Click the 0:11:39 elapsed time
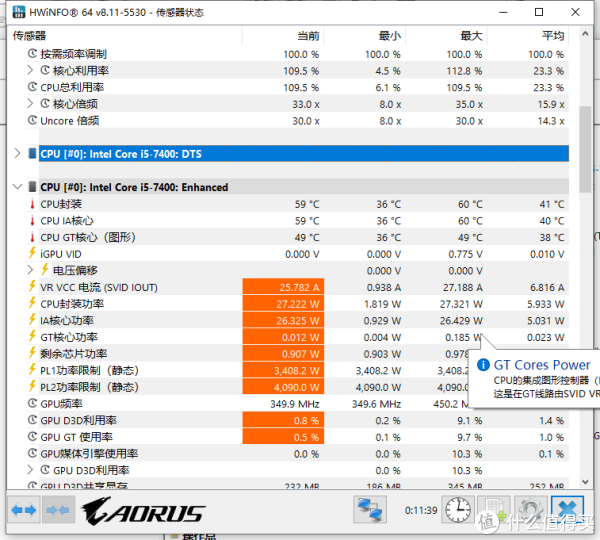Image resolution: width=600 pixels, height=540 pixels. point(421,510)
